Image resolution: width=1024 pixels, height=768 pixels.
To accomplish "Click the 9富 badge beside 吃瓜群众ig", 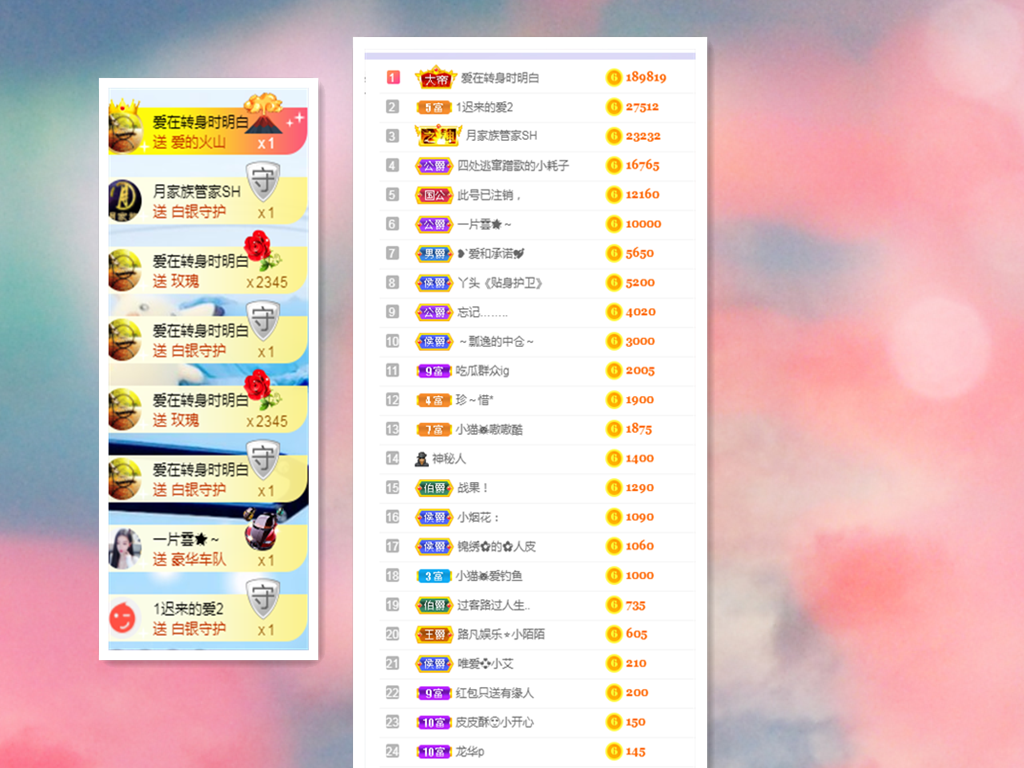I will point(434,371).
